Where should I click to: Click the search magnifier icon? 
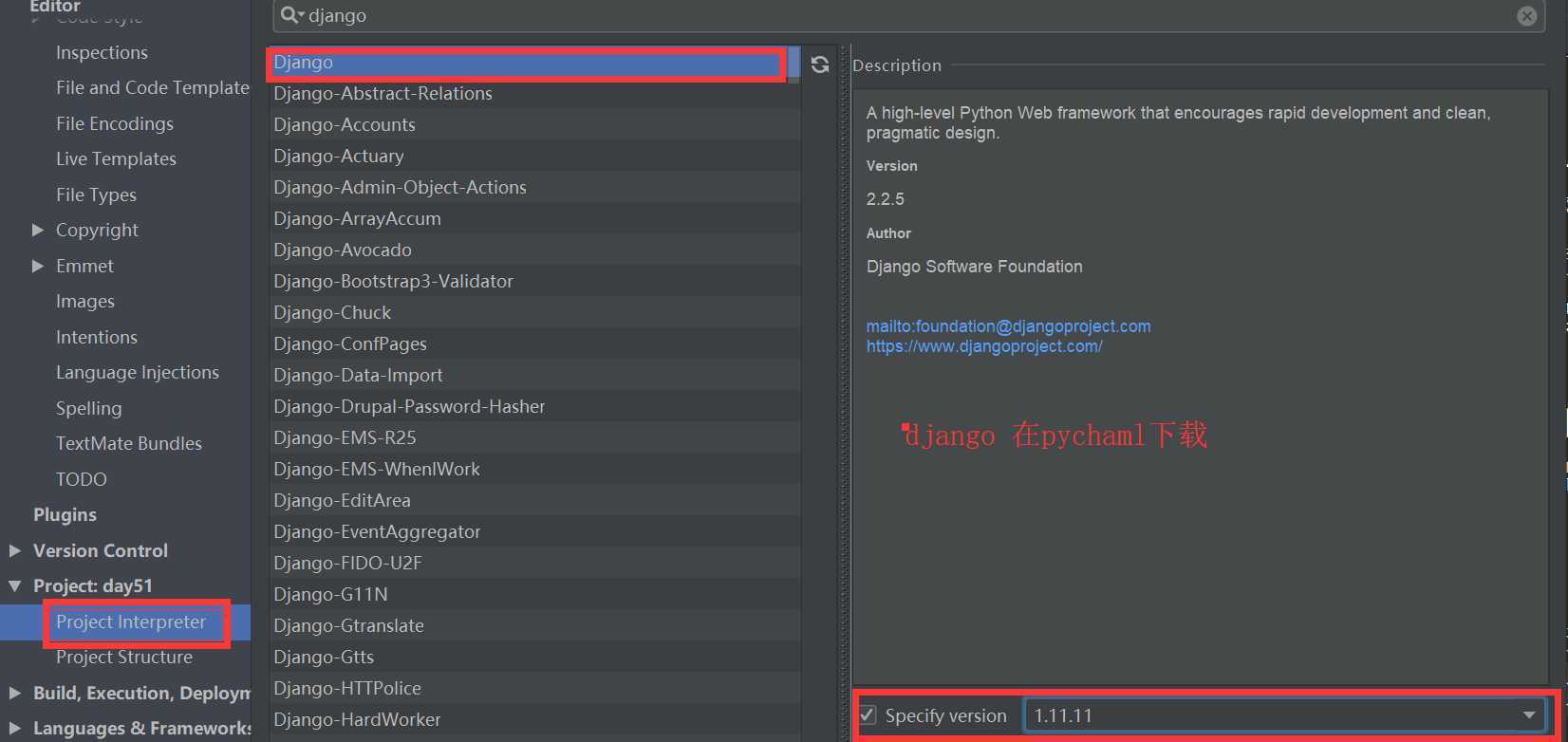[x=291, y=15]
